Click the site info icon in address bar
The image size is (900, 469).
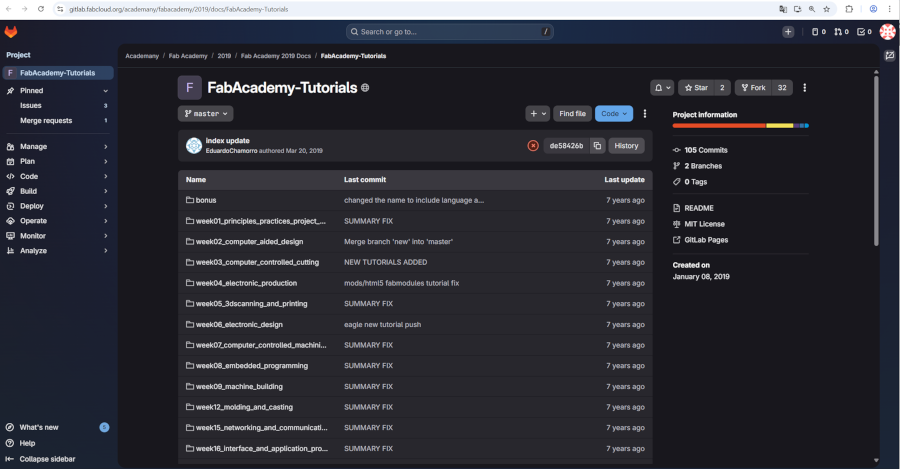(x=60, y=9)
